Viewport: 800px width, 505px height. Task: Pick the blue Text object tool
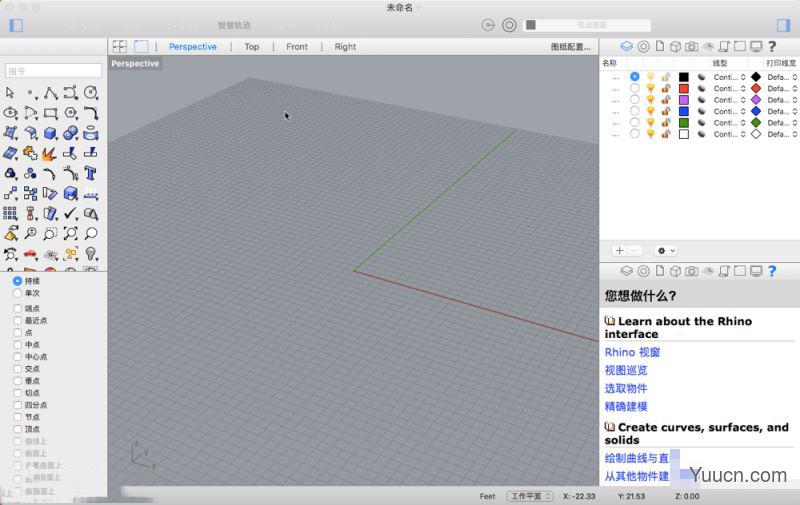[x=91, y=173]
